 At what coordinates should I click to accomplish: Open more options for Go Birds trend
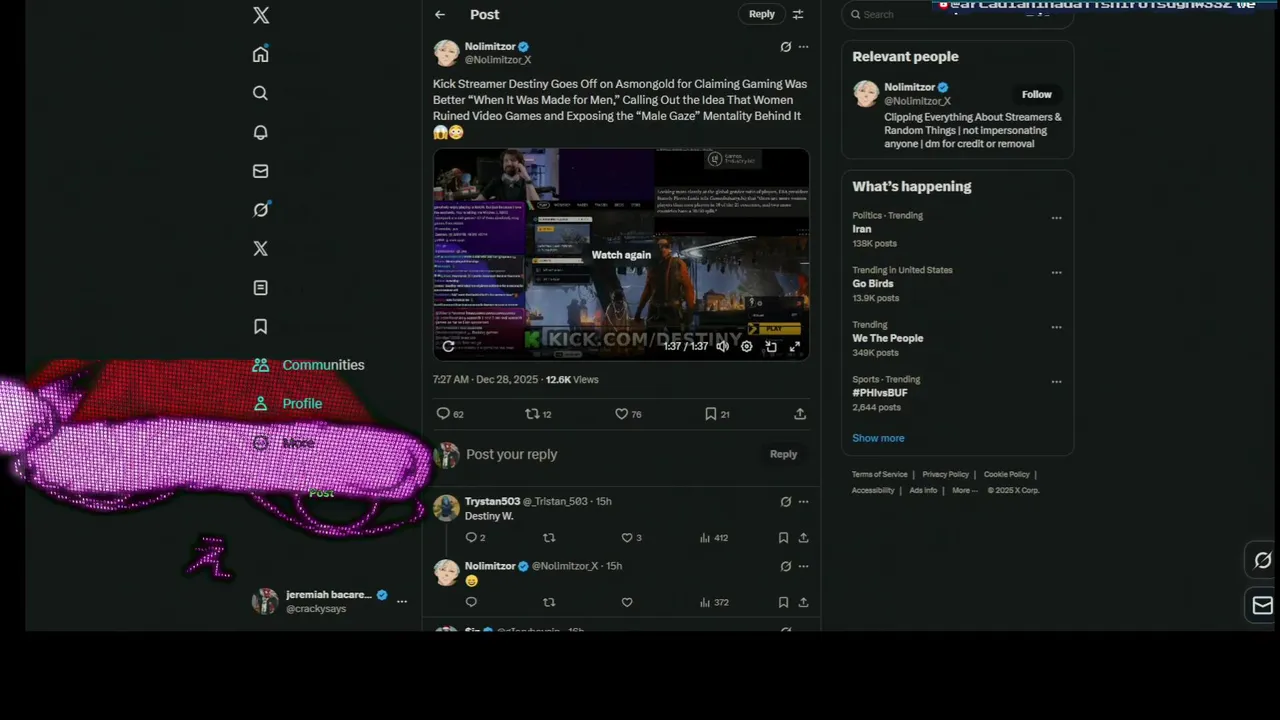pyautogui.click(x=1056, y=273)
